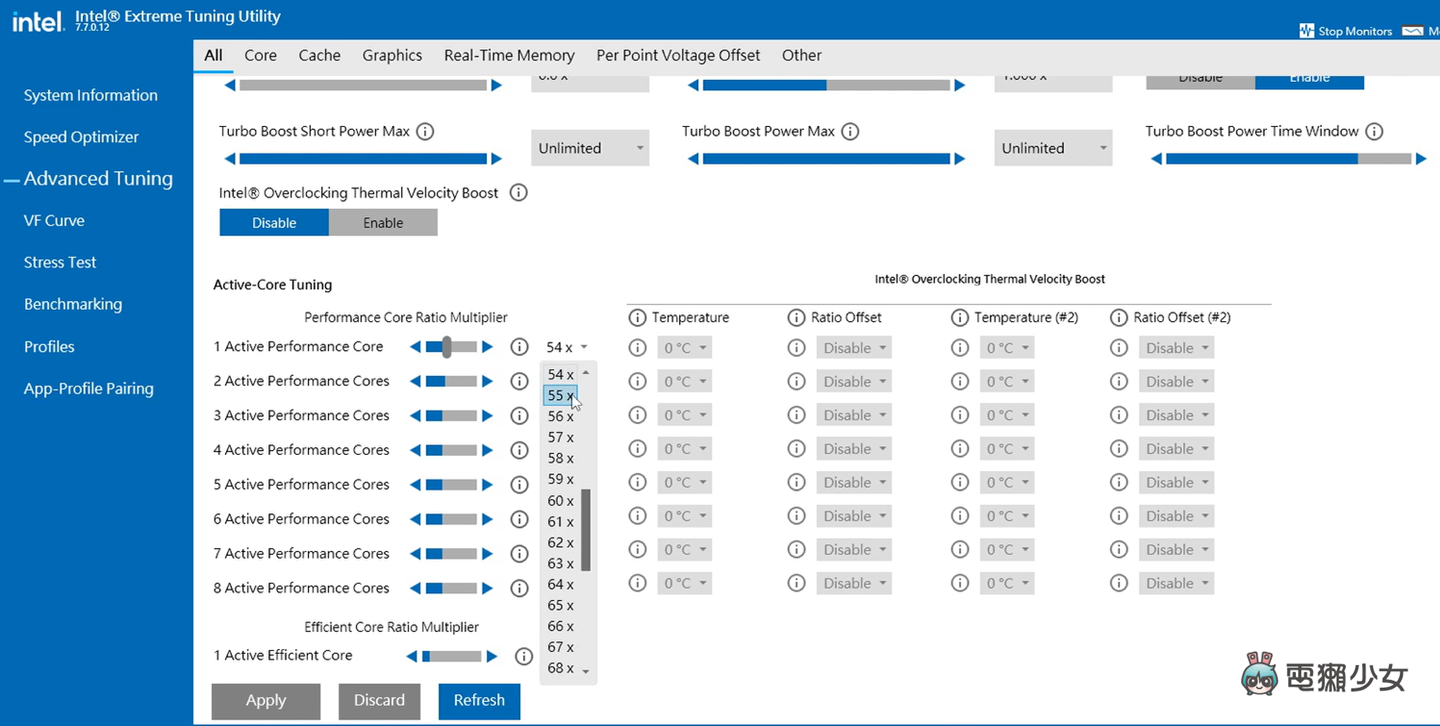
Task: Open Stress Test in sidebar
Action: (60, 262)
